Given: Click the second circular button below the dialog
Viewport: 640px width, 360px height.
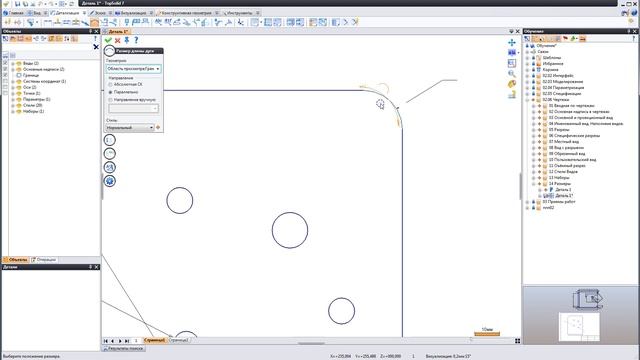Looking at the screenshot, I should tap(109, 153).
